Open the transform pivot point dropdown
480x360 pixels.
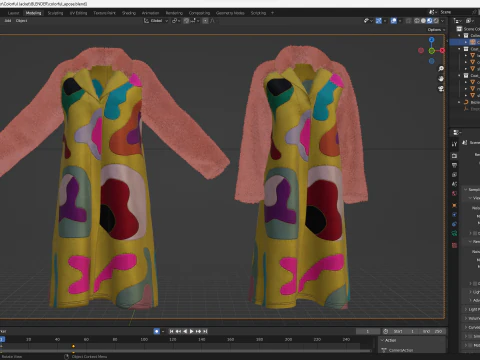point(176,21)
